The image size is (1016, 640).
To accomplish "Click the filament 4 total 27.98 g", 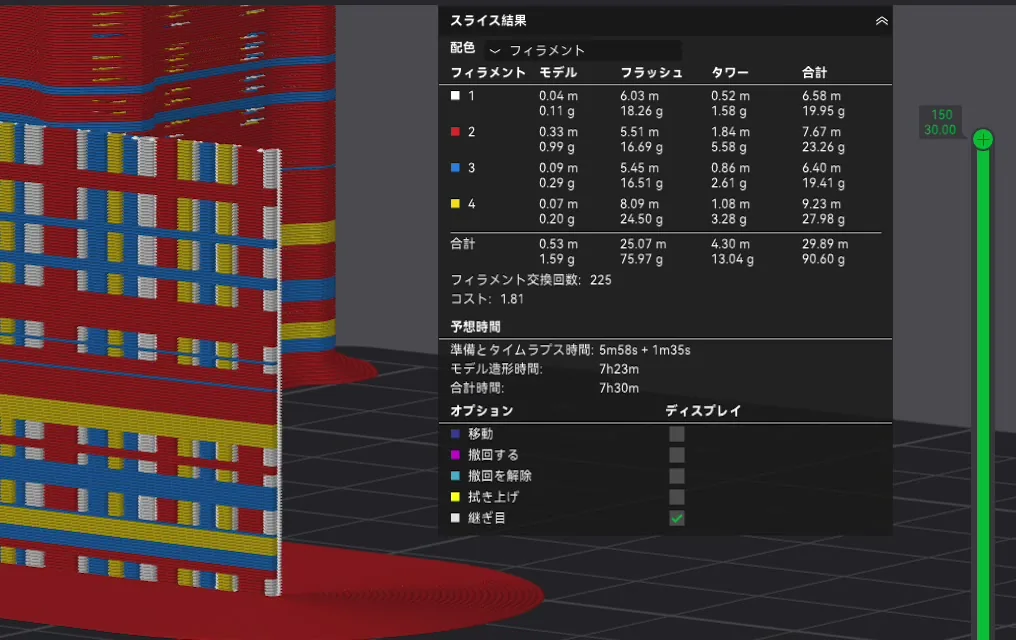I will [x=823, y=219].
